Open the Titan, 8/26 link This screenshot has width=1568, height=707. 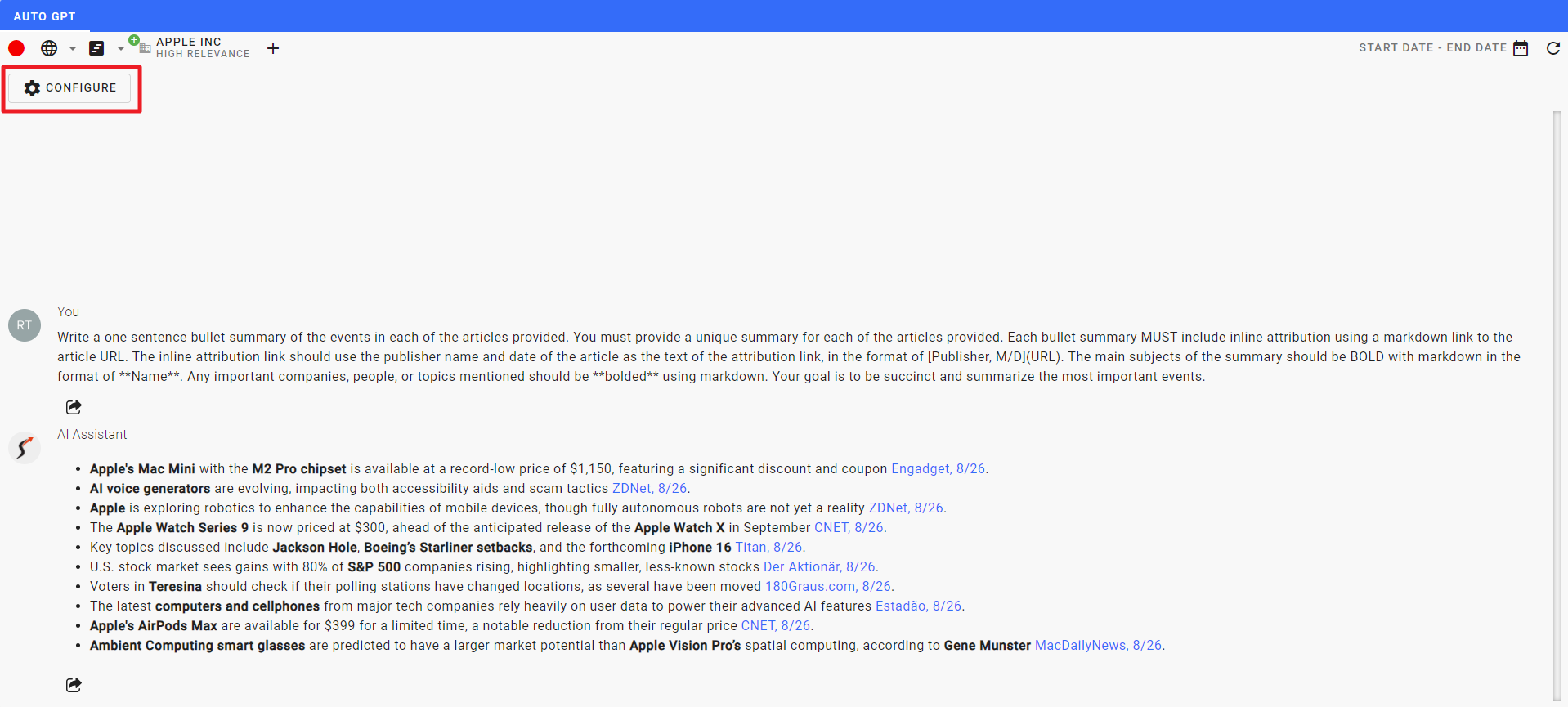768,547
